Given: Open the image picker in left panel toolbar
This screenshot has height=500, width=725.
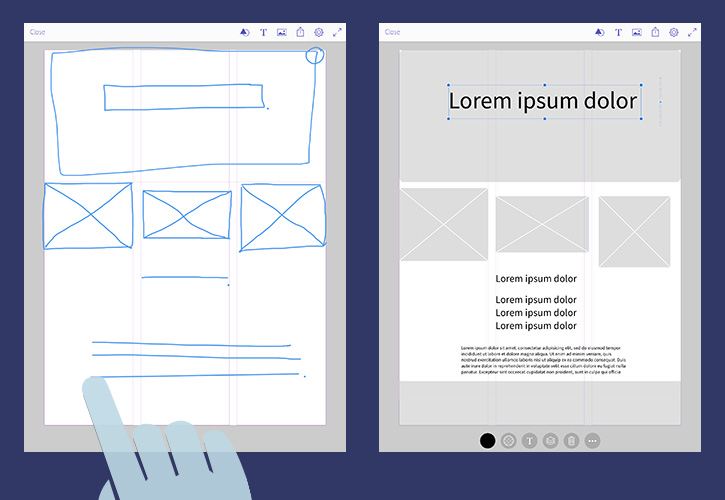Looking at the screenshot, I should (282, 32).
